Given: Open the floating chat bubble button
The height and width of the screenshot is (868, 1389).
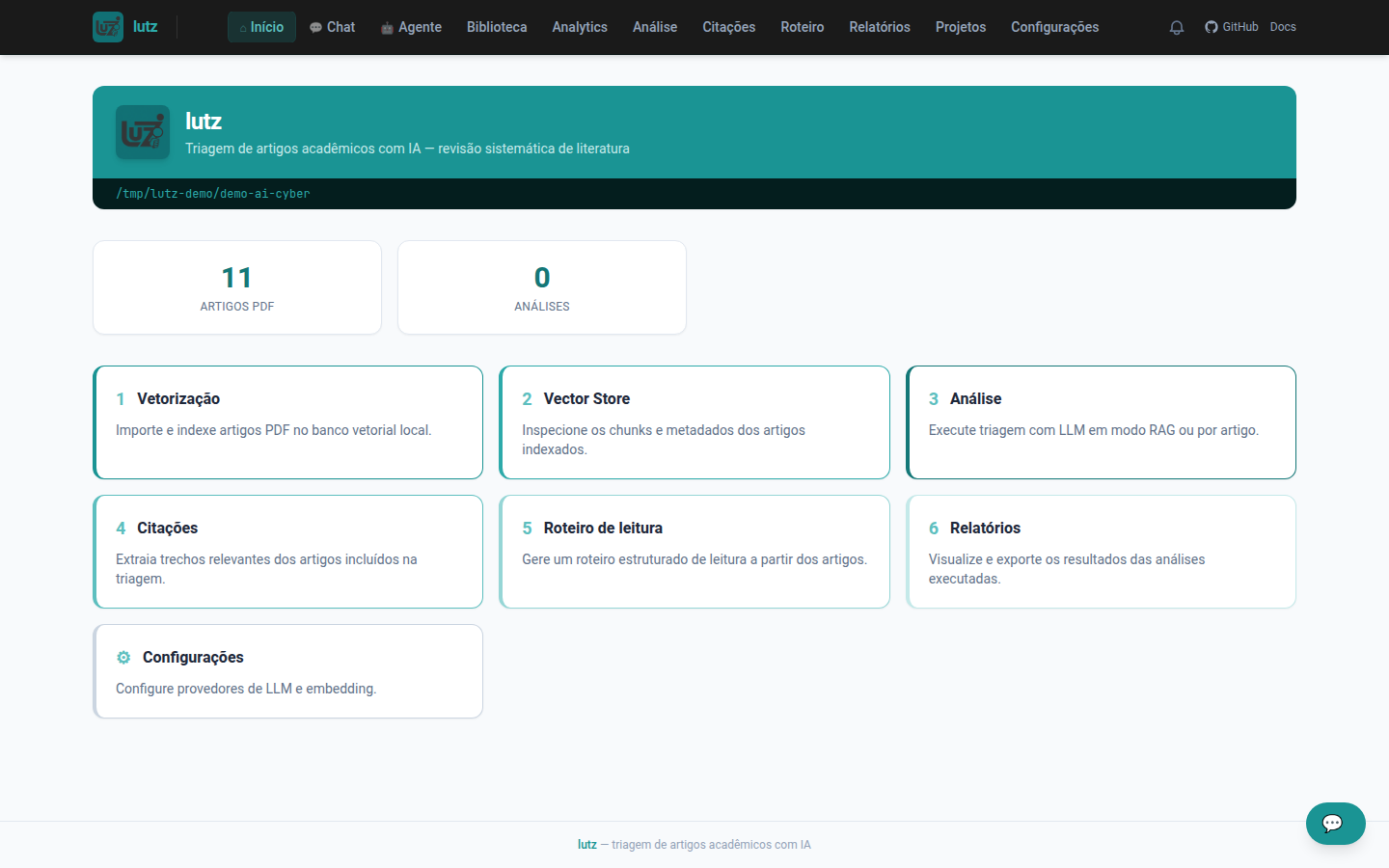Looking at the screenshot, I should coord(1335,824).
